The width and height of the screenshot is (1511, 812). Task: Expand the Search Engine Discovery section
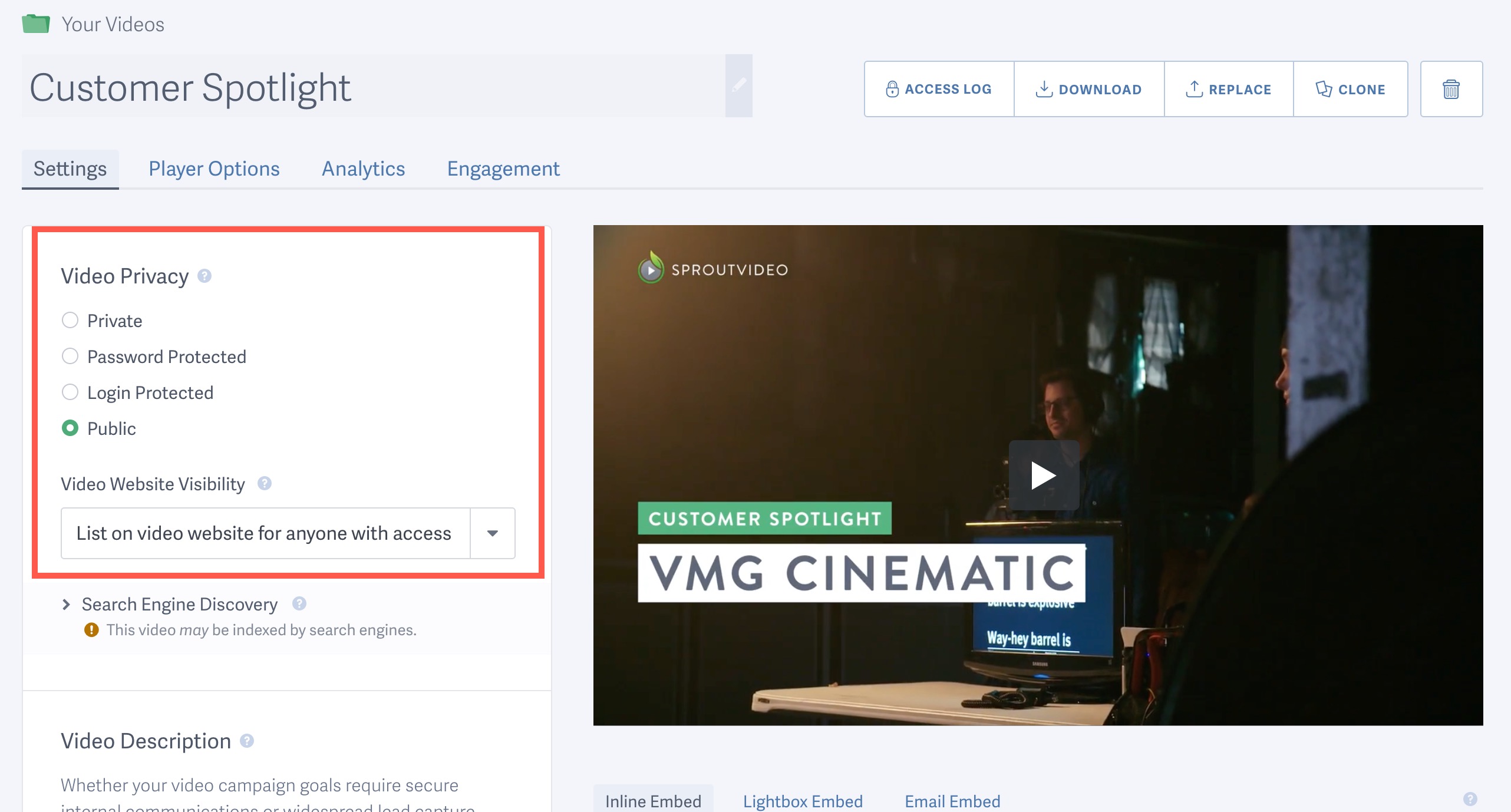(x=65, y=604)
